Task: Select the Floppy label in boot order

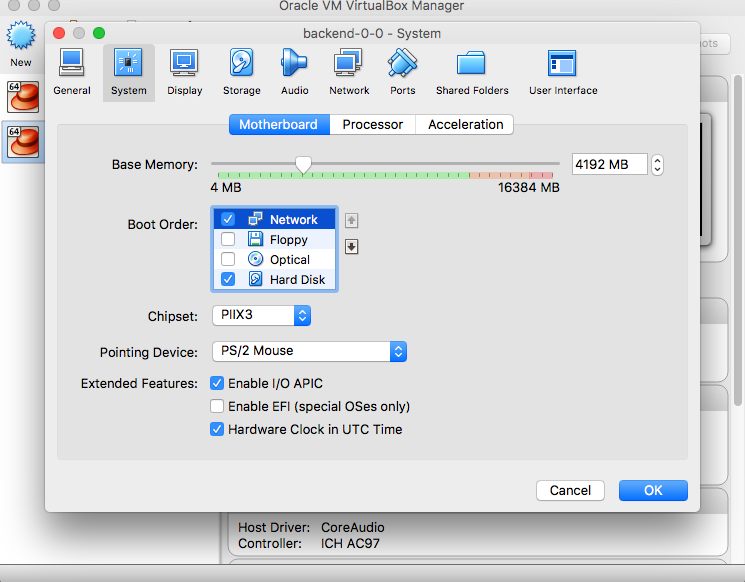Action: click(288, 239)
